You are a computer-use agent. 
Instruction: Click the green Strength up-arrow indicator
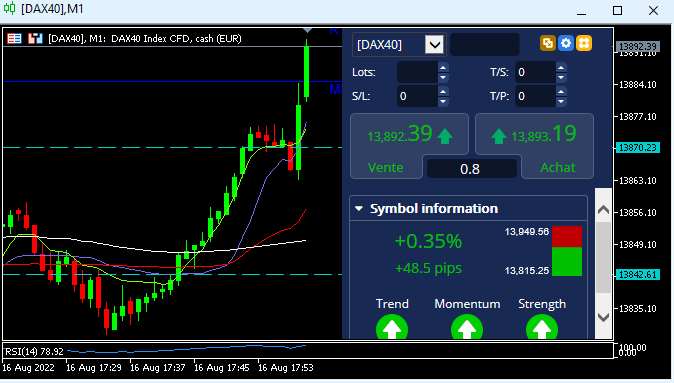click(x=542, y=328)
